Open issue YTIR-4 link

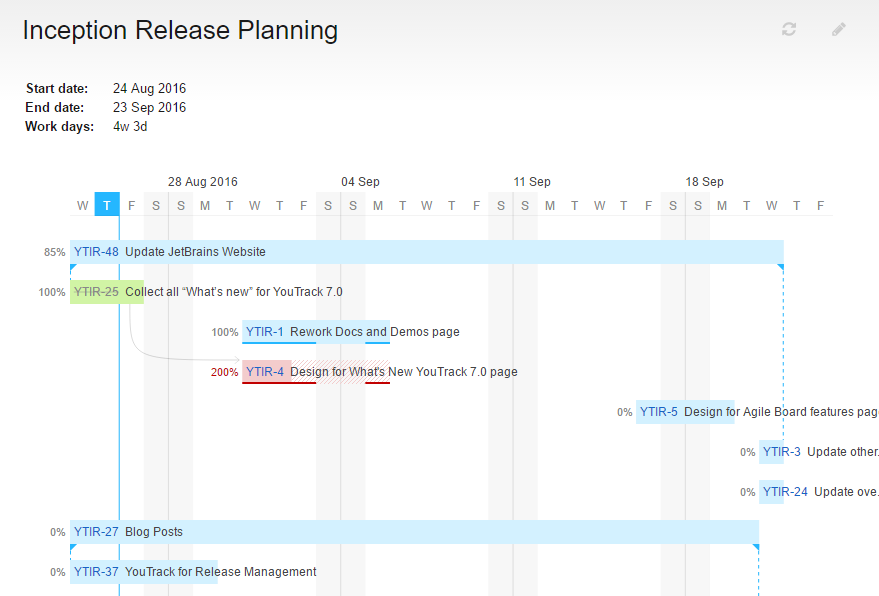263,372
